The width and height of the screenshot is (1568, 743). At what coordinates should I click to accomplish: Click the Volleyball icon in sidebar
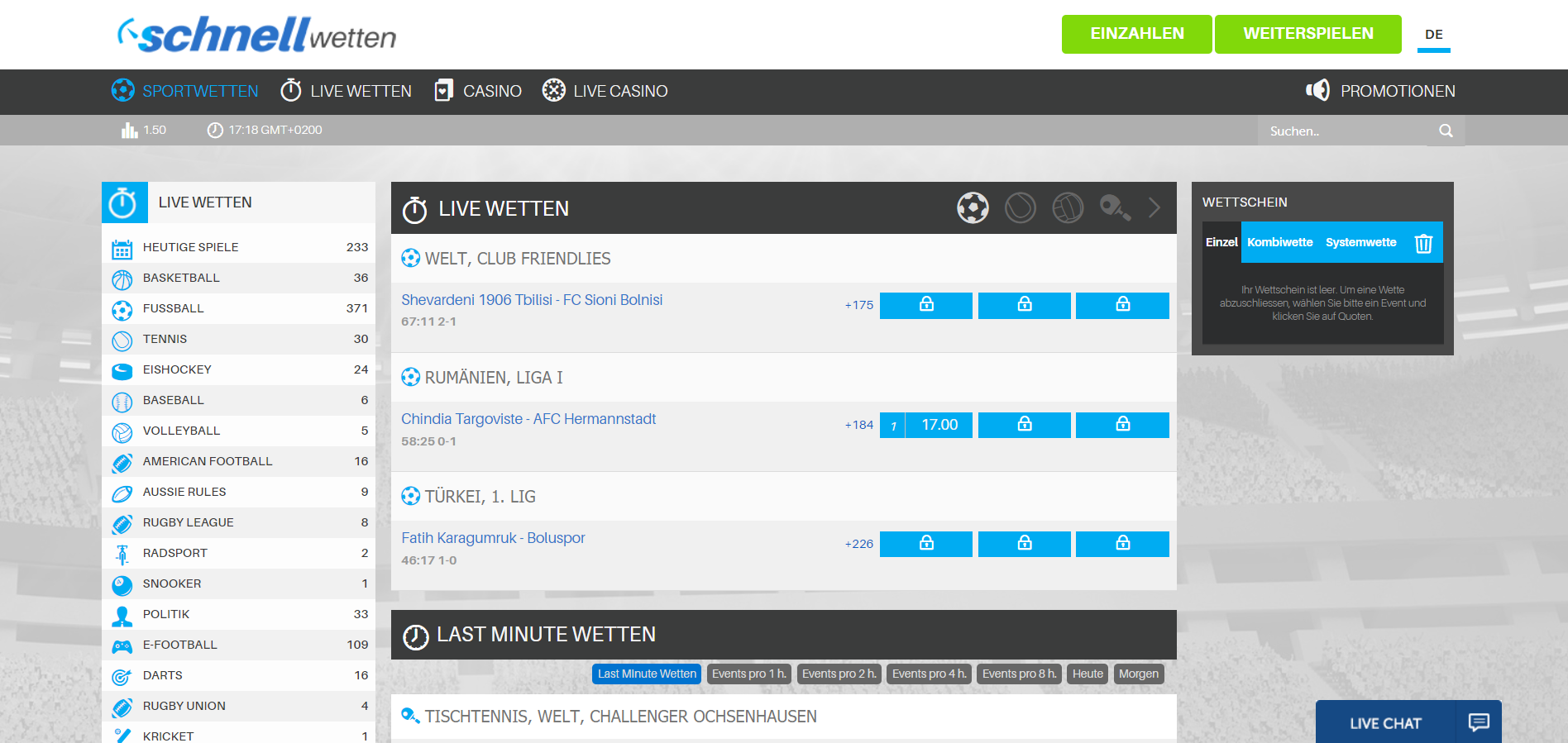pos(122,432)
